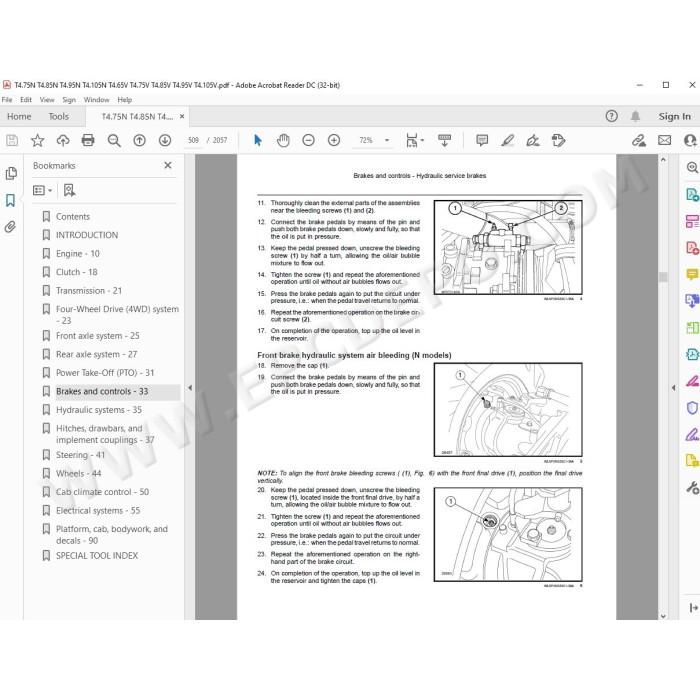Viewport: 700px width, 700px height.
Task: Open the Sign menu
Action: coord(69,100)
